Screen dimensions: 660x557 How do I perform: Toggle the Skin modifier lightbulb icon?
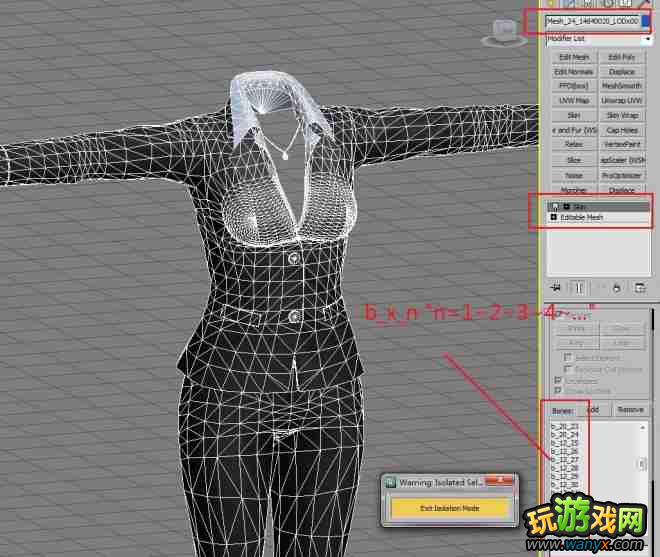coord(555,206)
